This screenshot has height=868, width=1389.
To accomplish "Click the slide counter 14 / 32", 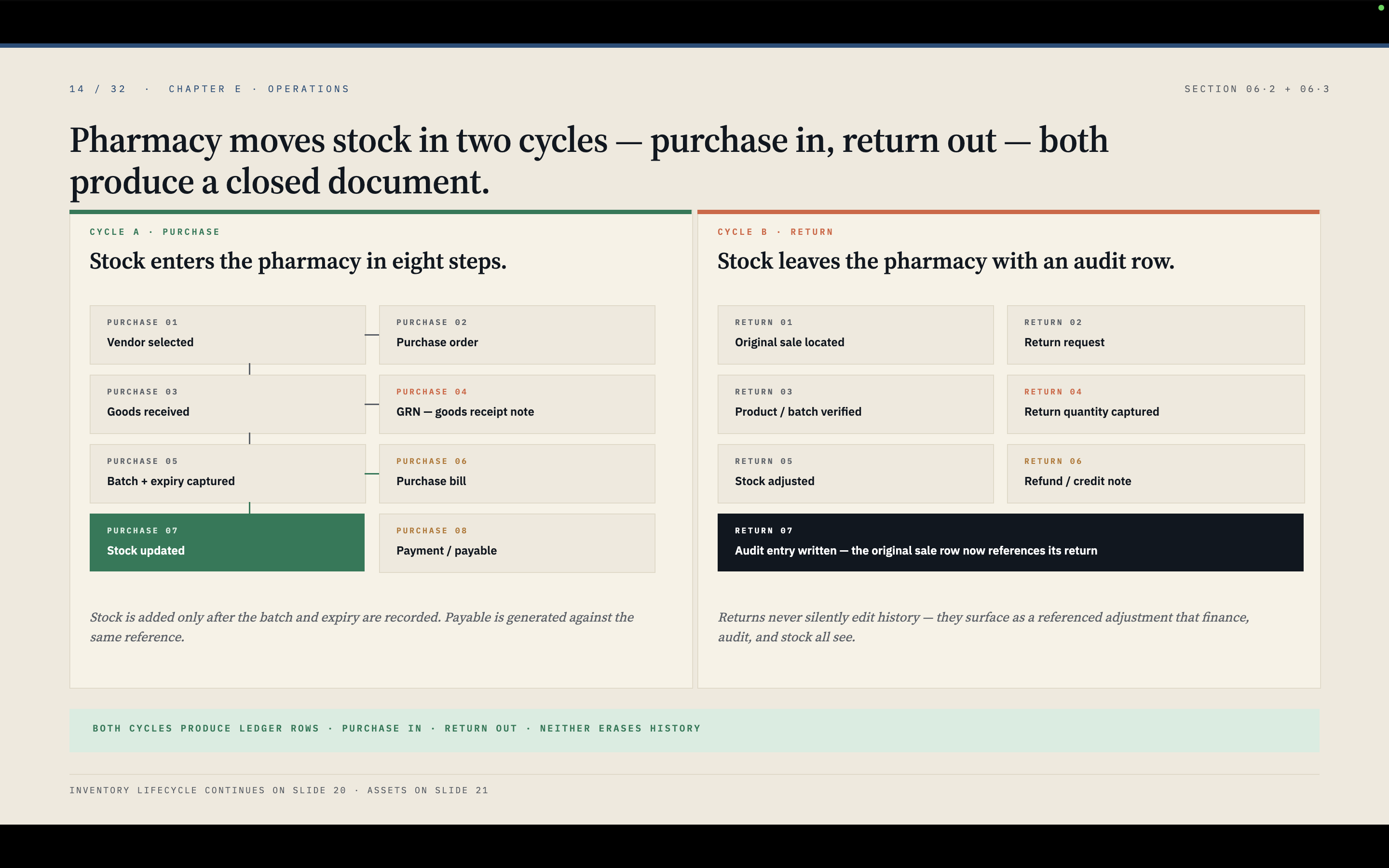I will click(97, 89).
